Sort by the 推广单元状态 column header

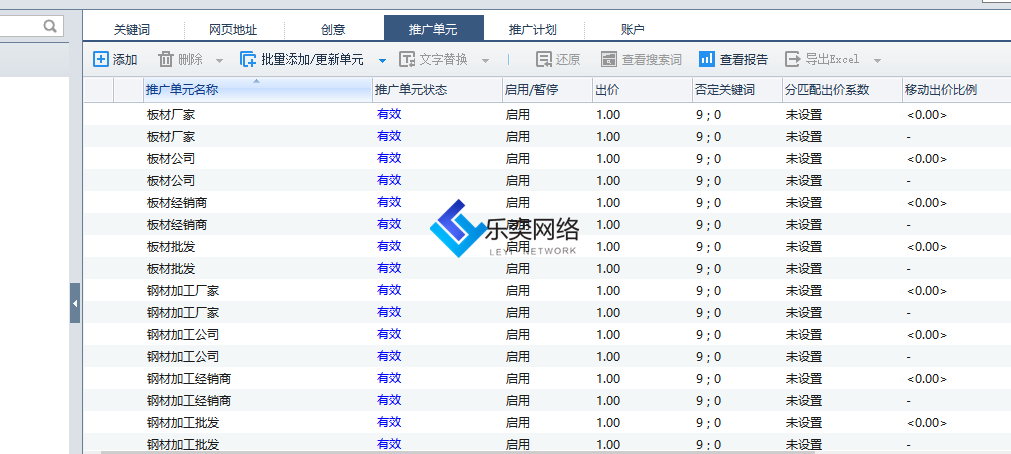point(437,90)
